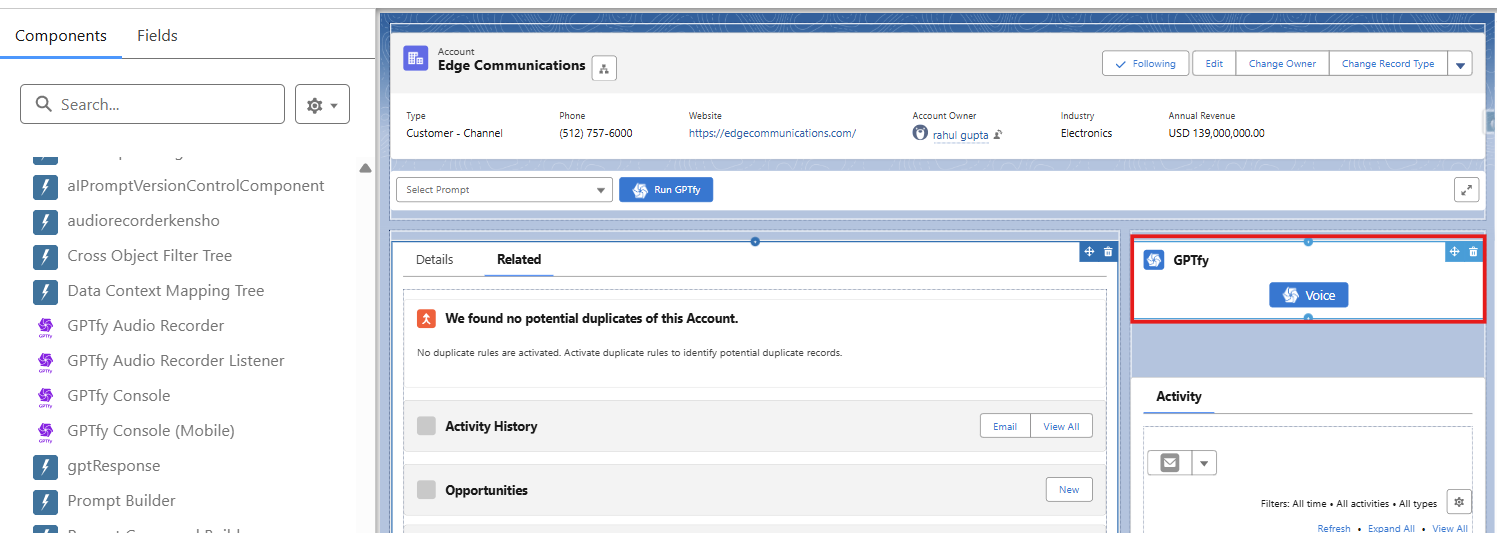Select the audiorecorderkensho lightning icon

44,221
